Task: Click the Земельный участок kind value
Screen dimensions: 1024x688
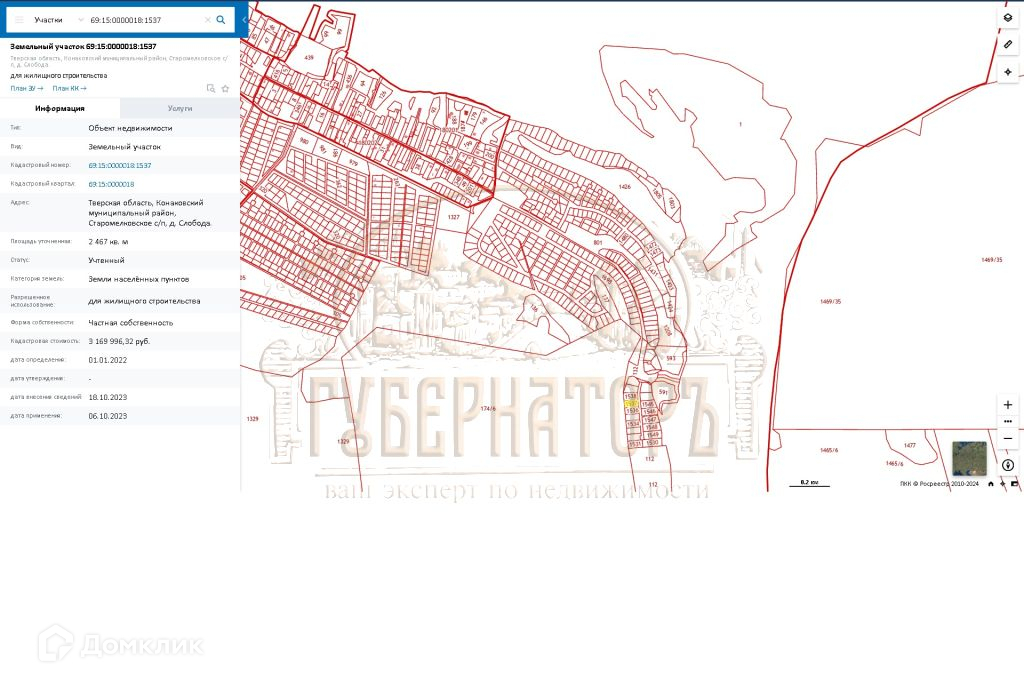Action: point(125,147)
